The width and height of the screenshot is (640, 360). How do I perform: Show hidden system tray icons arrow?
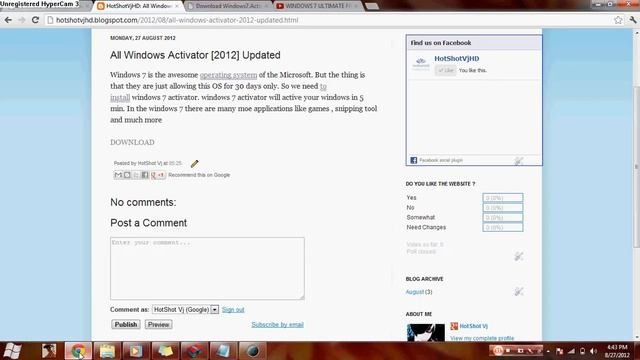coord(548,351)
